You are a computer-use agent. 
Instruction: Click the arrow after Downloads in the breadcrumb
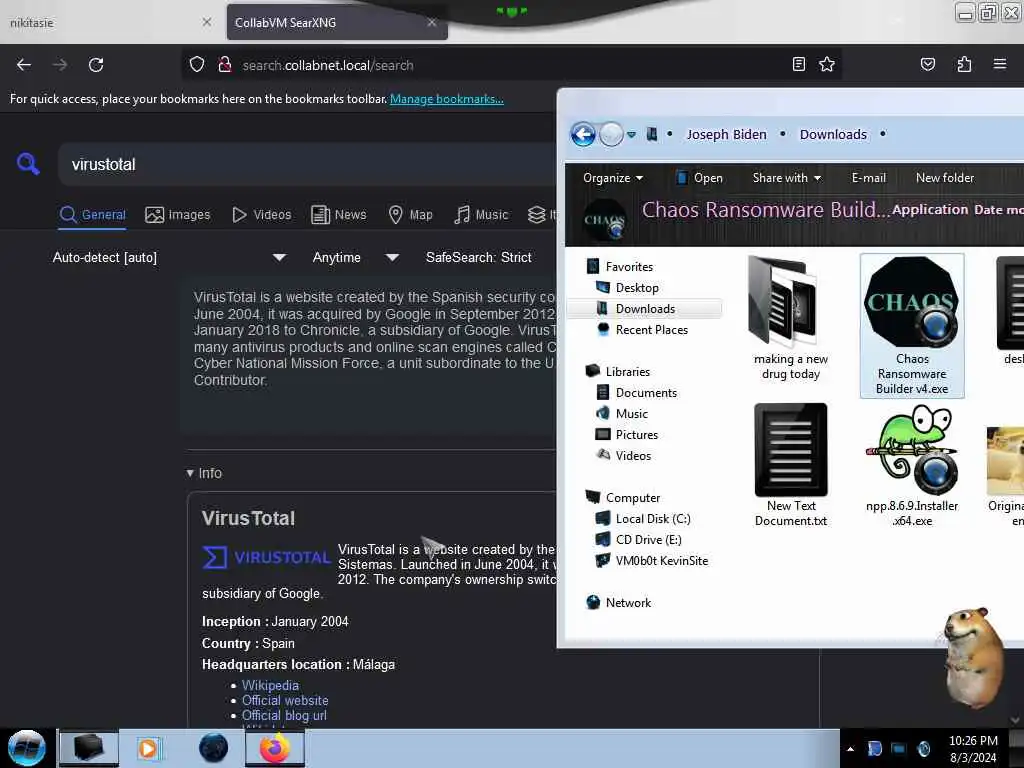(x=882, y=134)
